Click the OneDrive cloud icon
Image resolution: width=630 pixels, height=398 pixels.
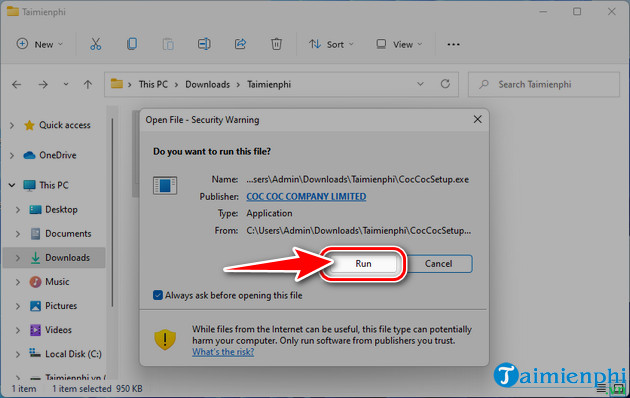[29, 155]
